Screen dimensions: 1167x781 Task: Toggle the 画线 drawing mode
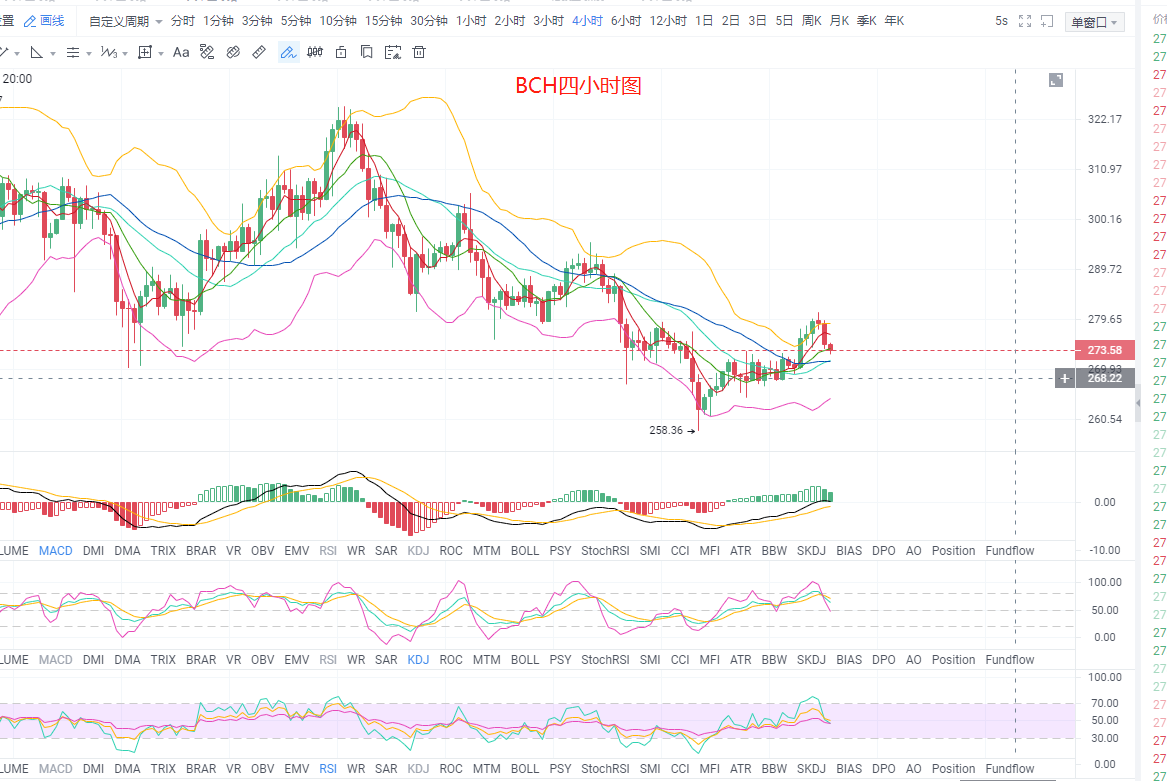click(x=44, y=21)
